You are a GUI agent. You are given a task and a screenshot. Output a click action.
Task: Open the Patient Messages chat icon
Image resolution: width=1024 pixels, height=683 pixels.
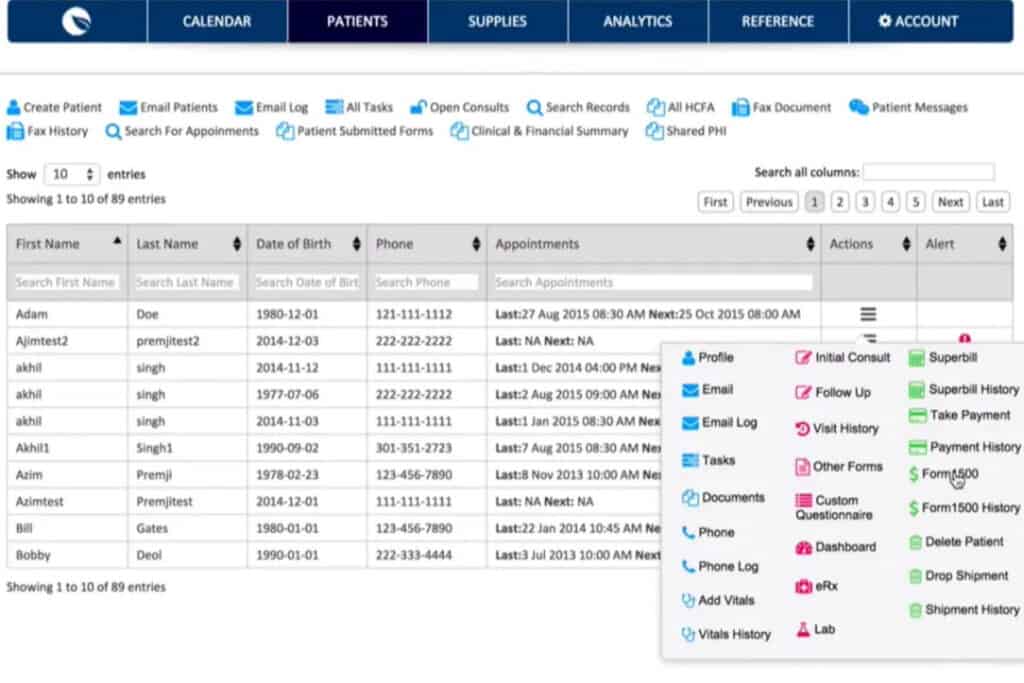coord(858,107)
